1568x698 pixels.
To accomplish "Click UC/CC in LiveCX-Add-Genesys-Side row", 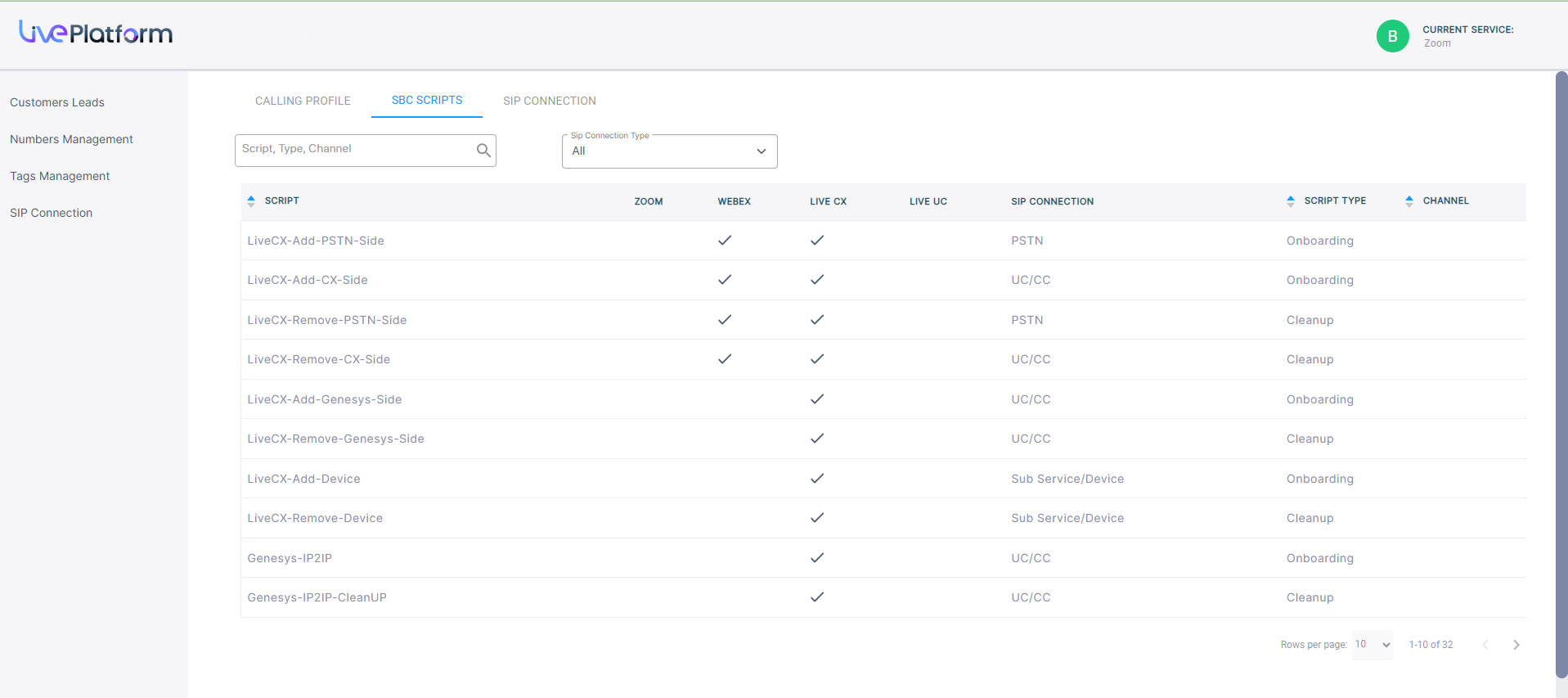I will [1031, 399].
